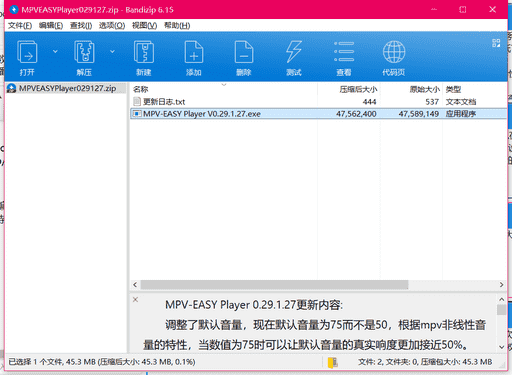512x375 pixels.
Task: Click the preview pane vertical scrollbar thumb
Action: coord(502,310)
